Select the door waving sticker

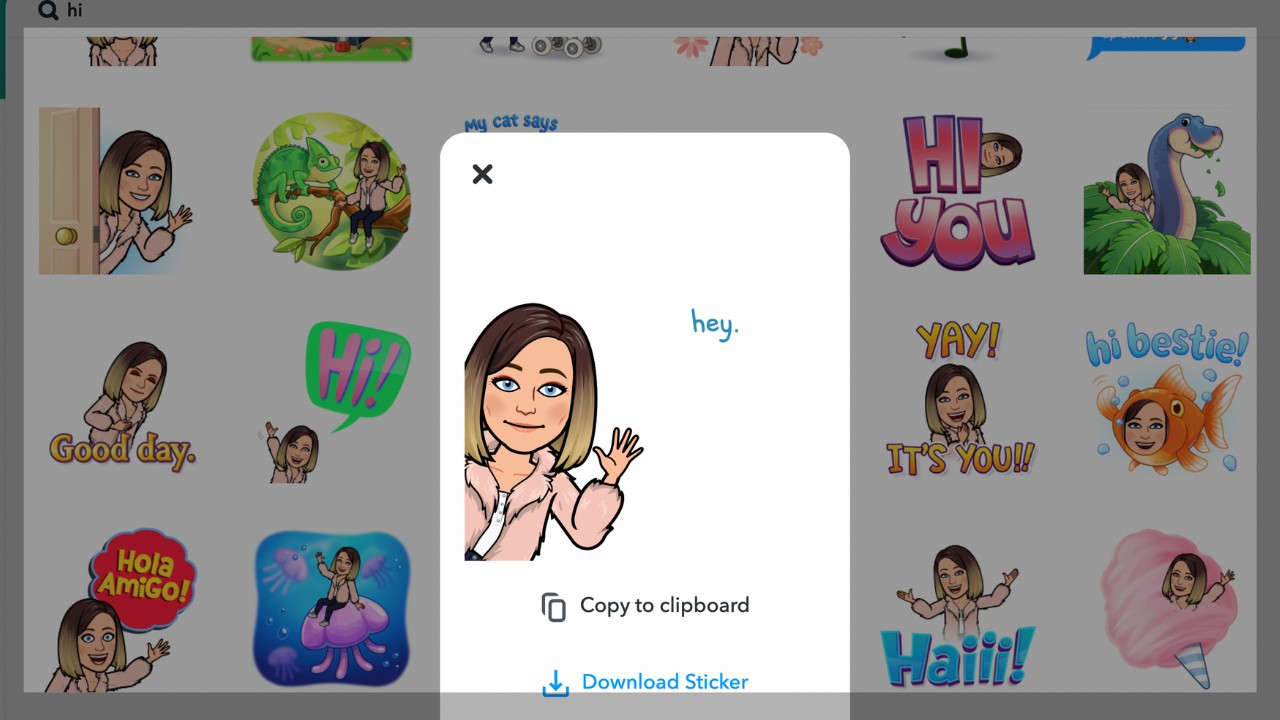pyautogui.click(x=116, y=191)
